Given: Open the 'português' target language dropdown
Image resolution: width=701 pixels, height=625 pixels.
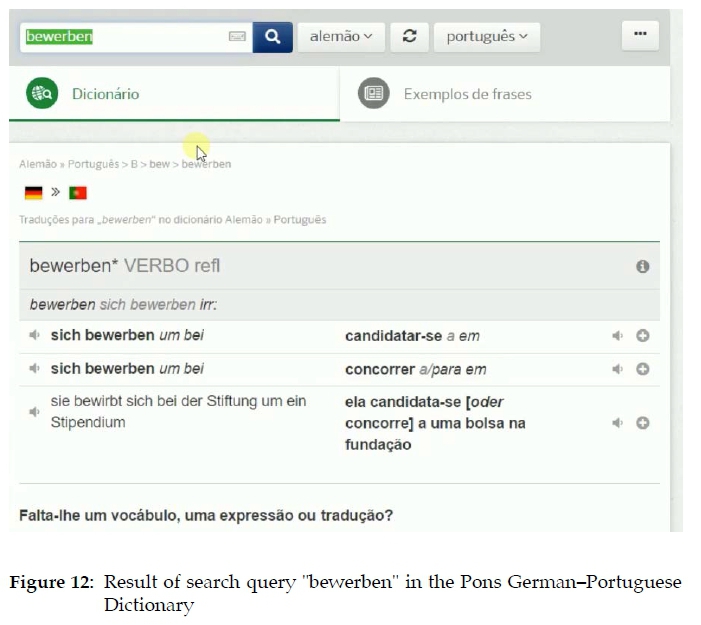Looking at the screenshot, I should (x=487, y=37).
